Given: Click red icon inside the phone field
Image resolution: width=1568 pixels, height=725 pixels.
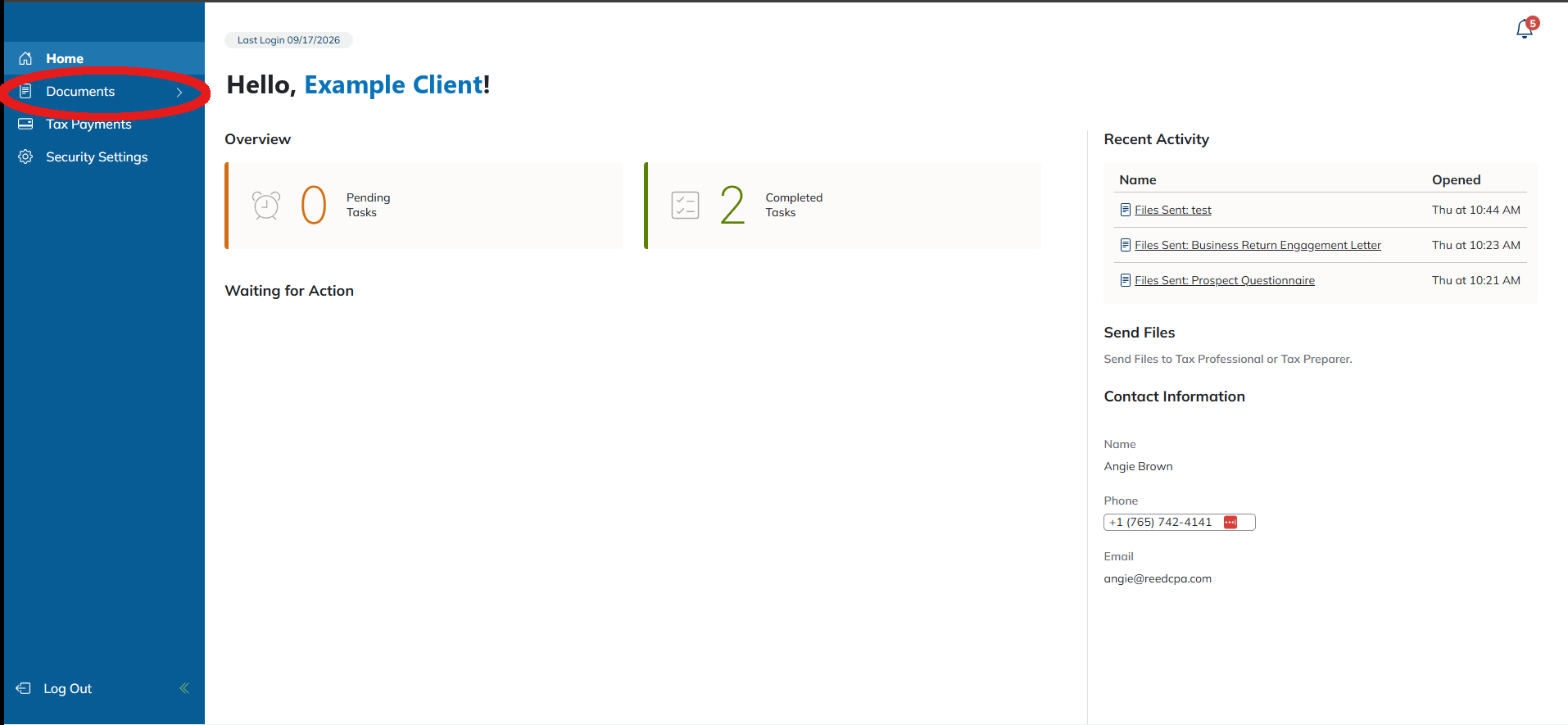Looking at the screenshot, I should [x=1230, y=523].
